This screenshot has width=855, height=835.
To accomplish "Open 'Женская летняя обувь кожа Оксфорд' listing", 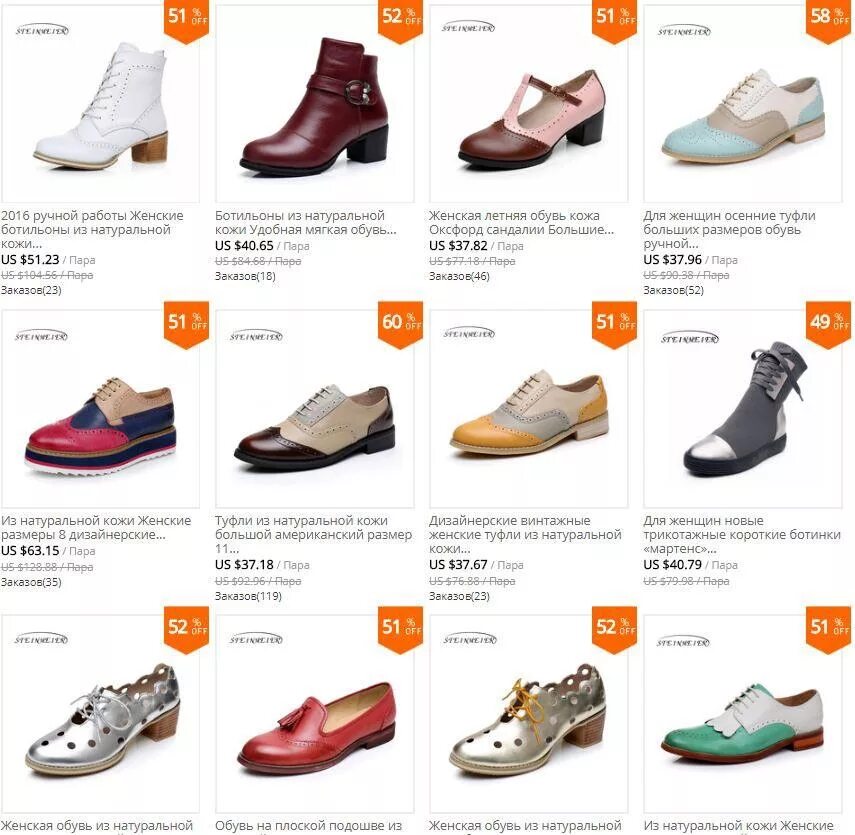I will pyautogui.click(x=521, y=223).
